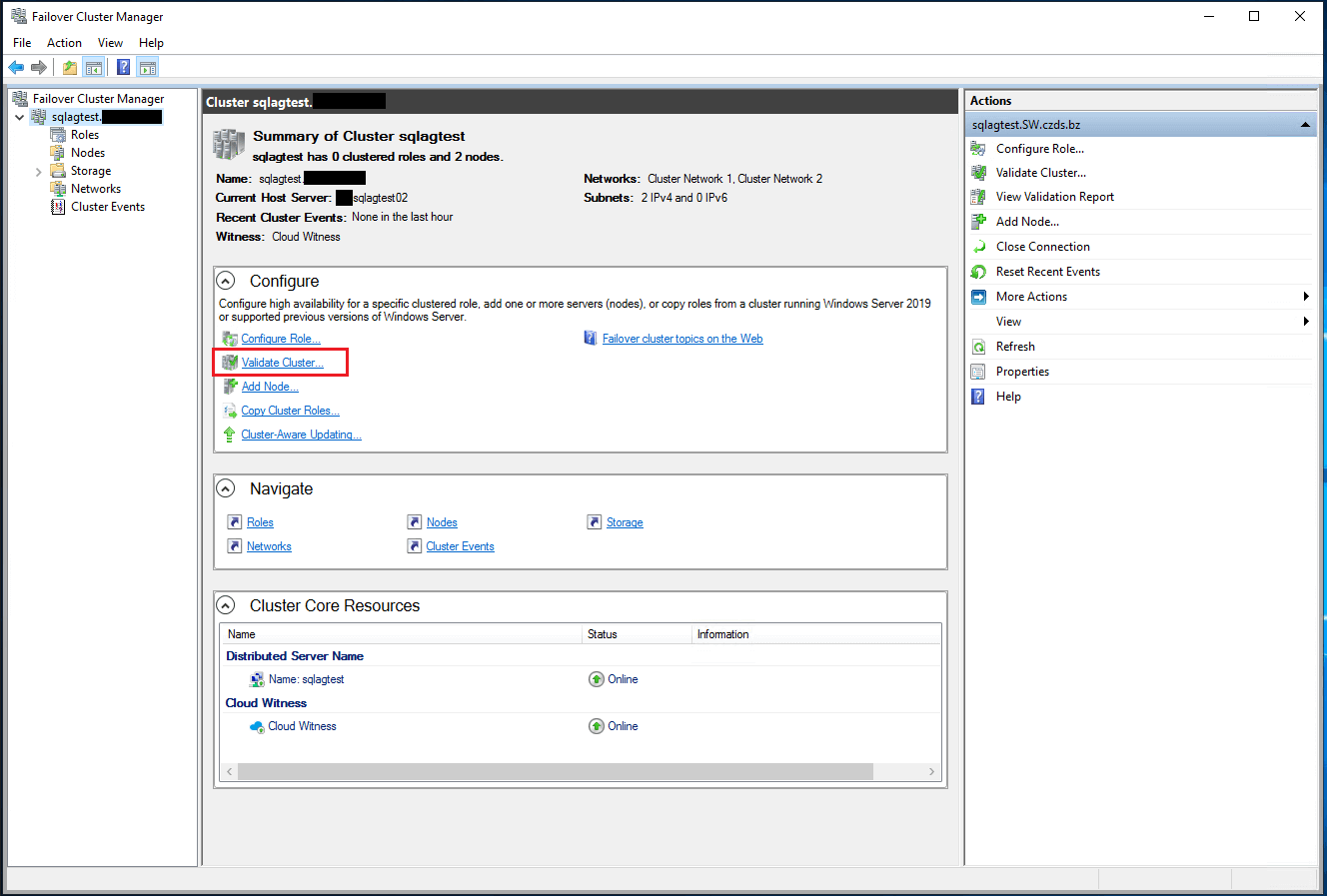Follow the Nodes link in Navigate section
The height and width of the screenshot is (896, 1327).
(x=442, y=522)
